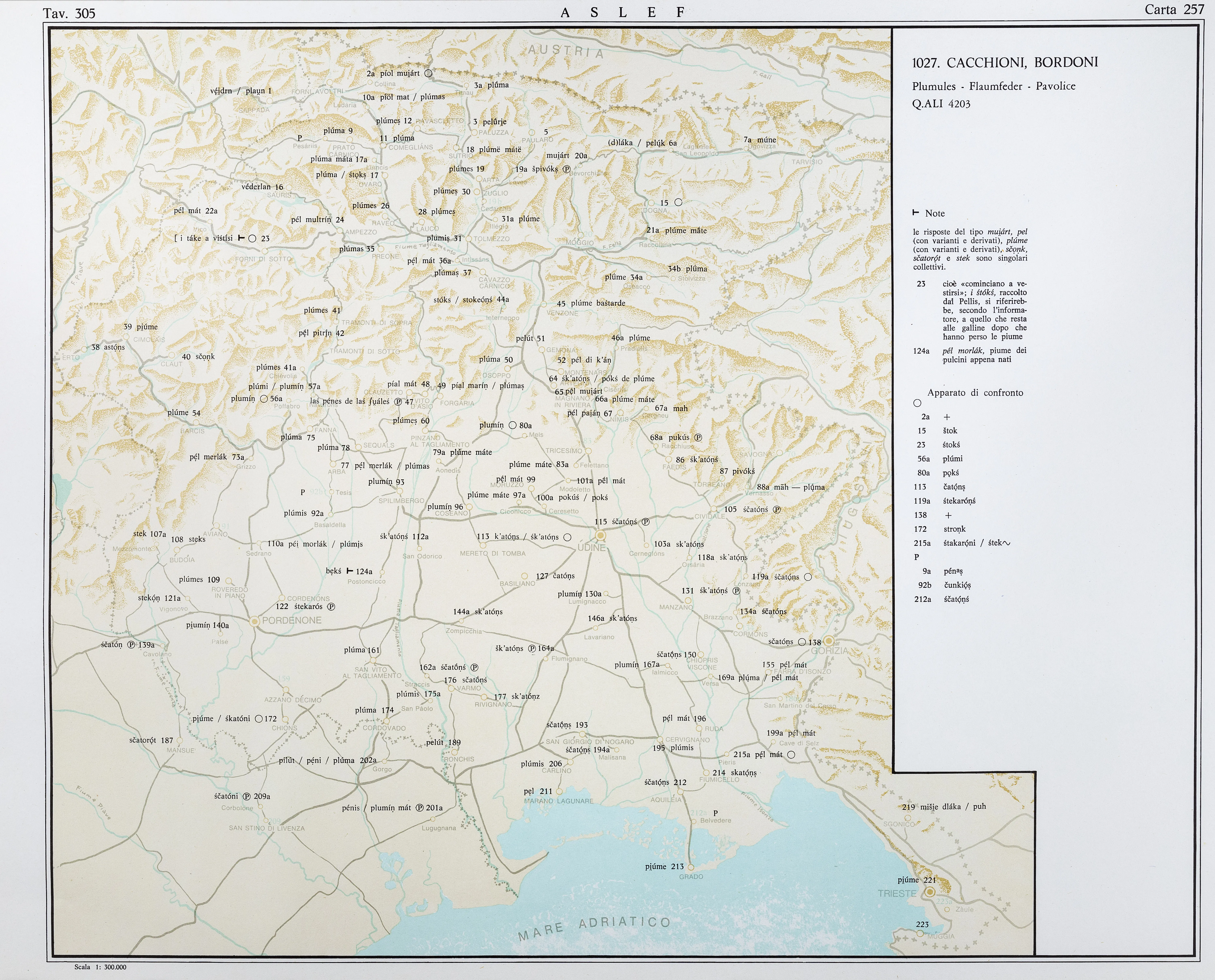This screenshot has width=1215, height=980.
Task: Click the Q.ALI 4203 reference text
Action: point(941,104)
